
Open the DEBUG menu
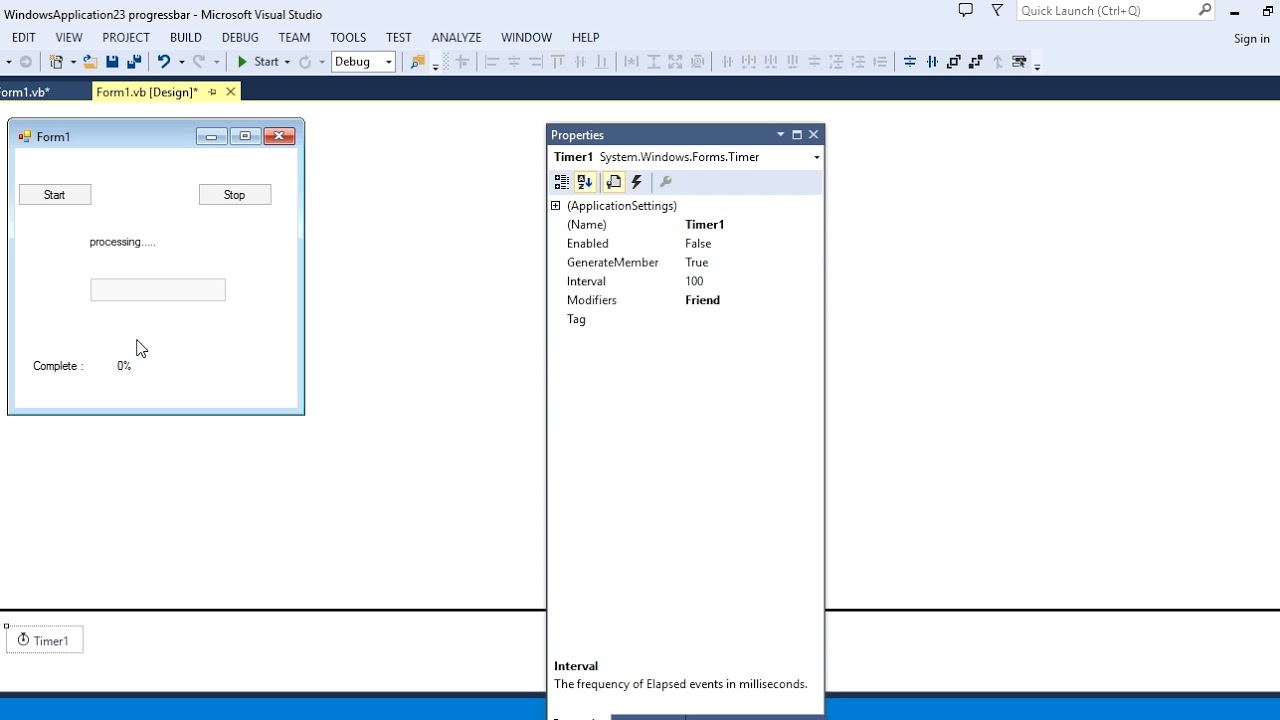tap(240, 38)
